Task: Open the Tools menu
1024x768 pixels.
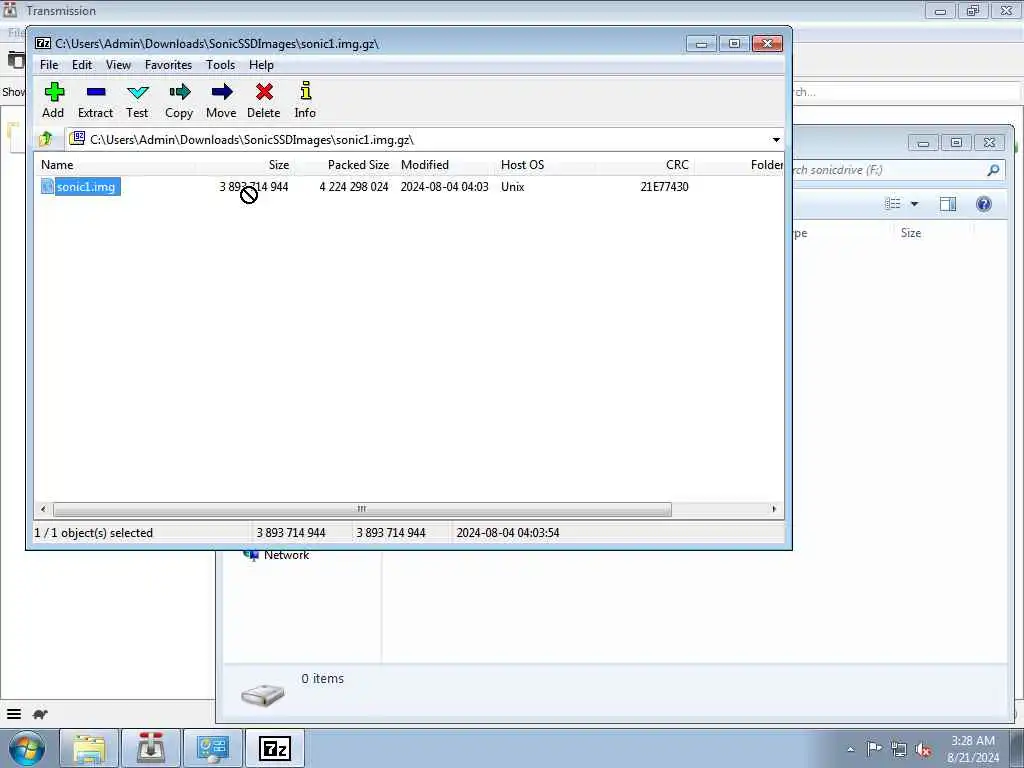Action: point(220,65)
